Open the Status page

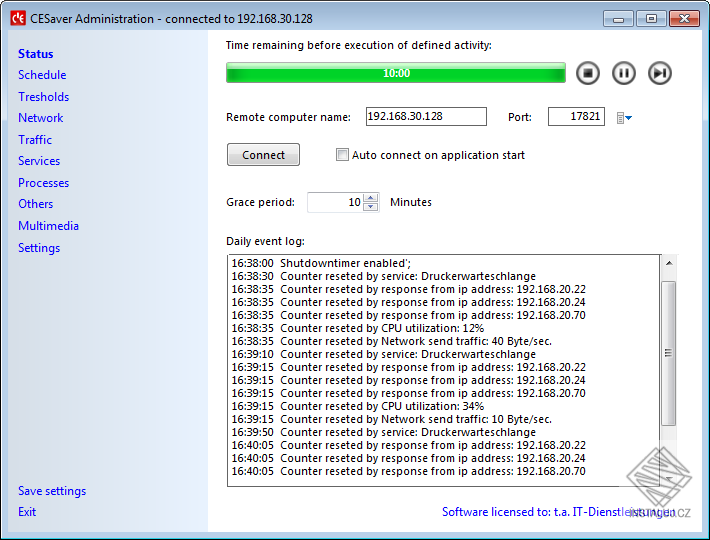[35, 53]
